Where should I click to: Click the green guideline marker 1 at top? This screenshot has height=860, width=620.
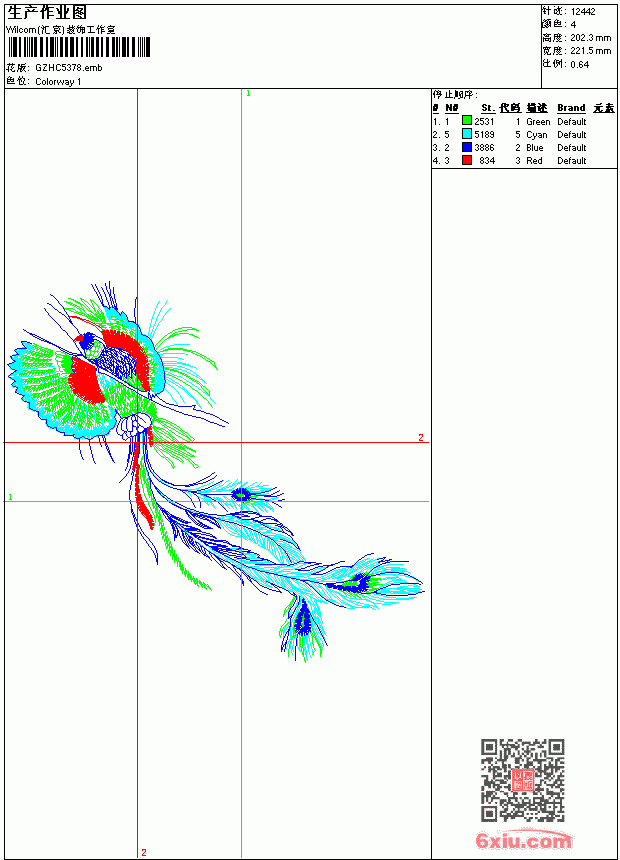click(248, 94)
